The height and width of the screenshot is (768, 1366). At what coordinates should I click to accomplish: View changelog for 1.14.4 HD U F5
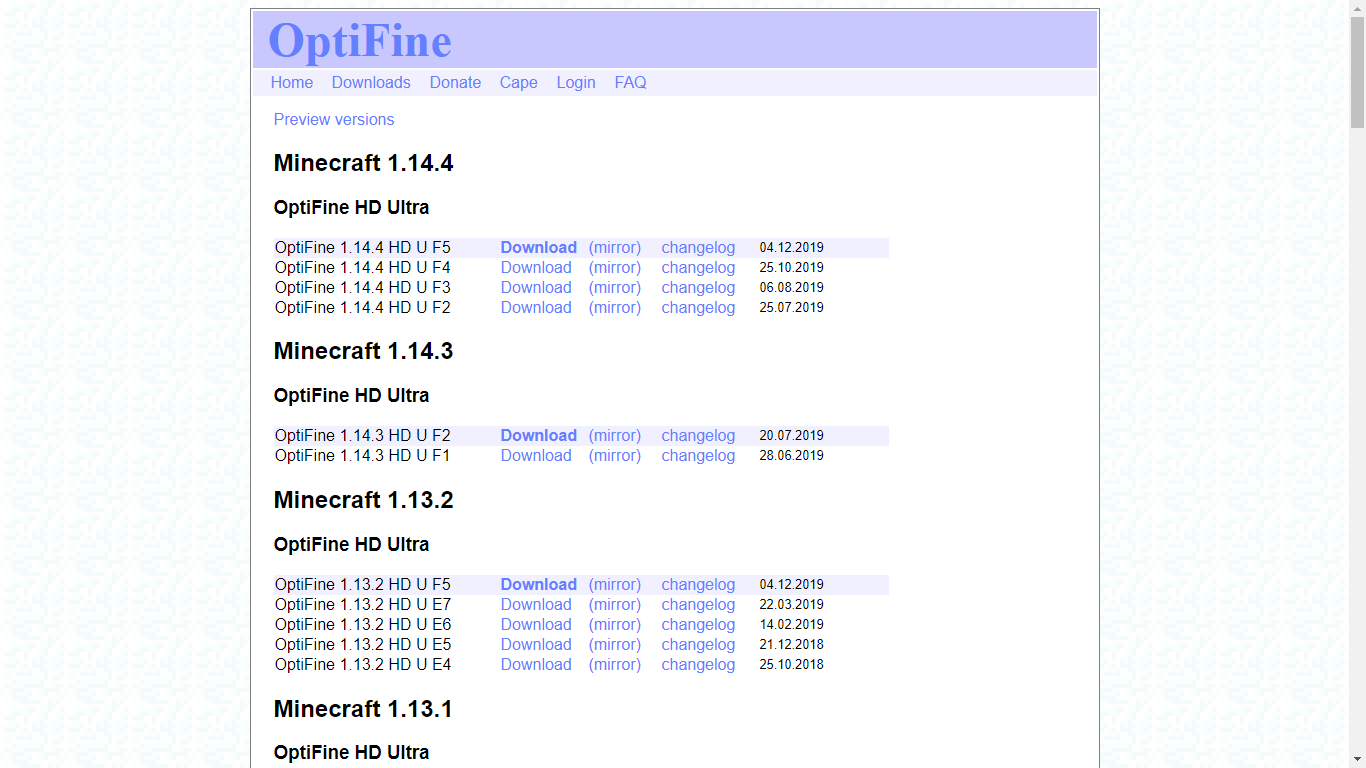click(x=698, y=248)
